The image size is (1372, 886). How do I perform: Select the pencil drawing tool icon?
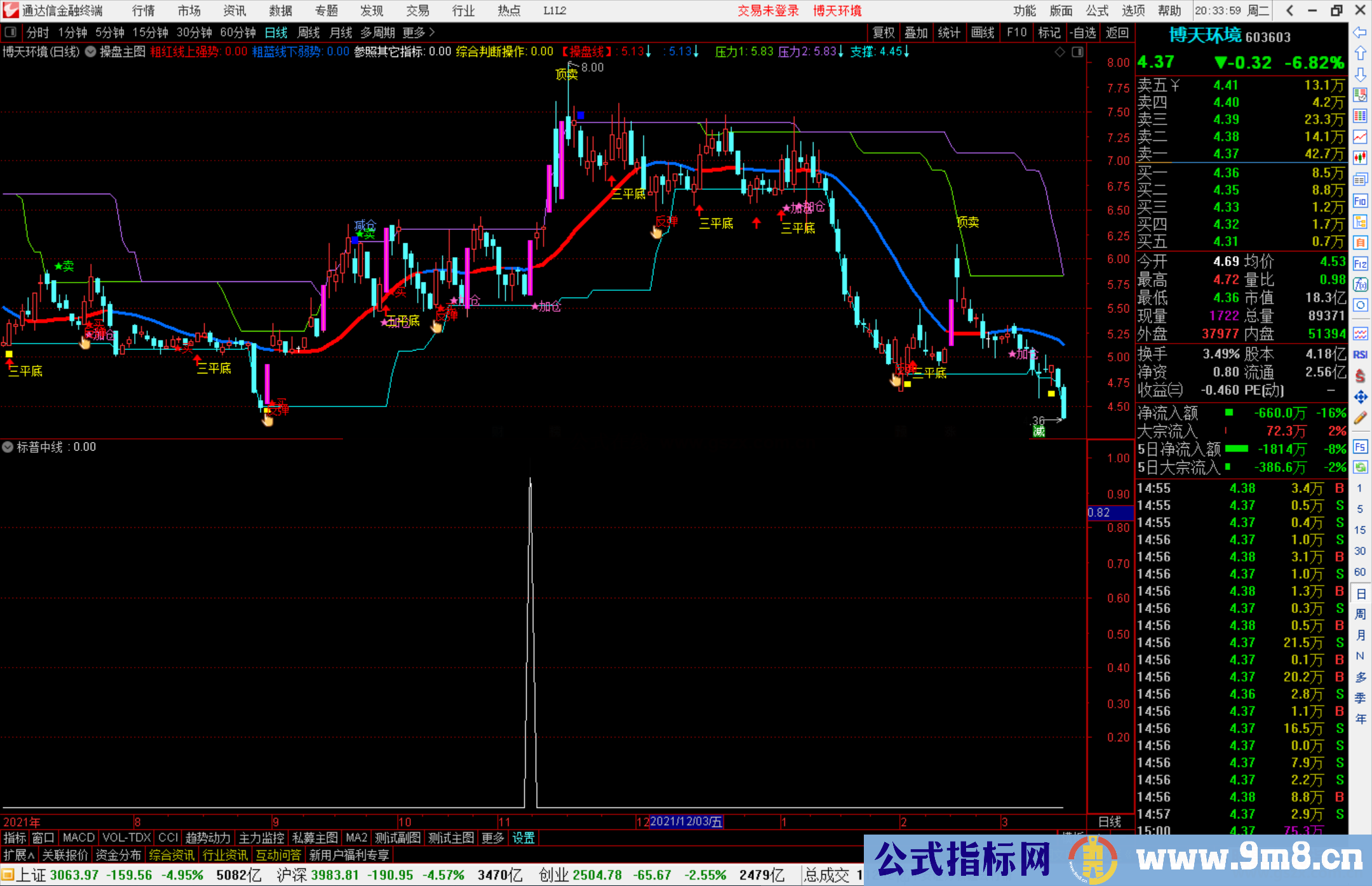(1360, 418)
